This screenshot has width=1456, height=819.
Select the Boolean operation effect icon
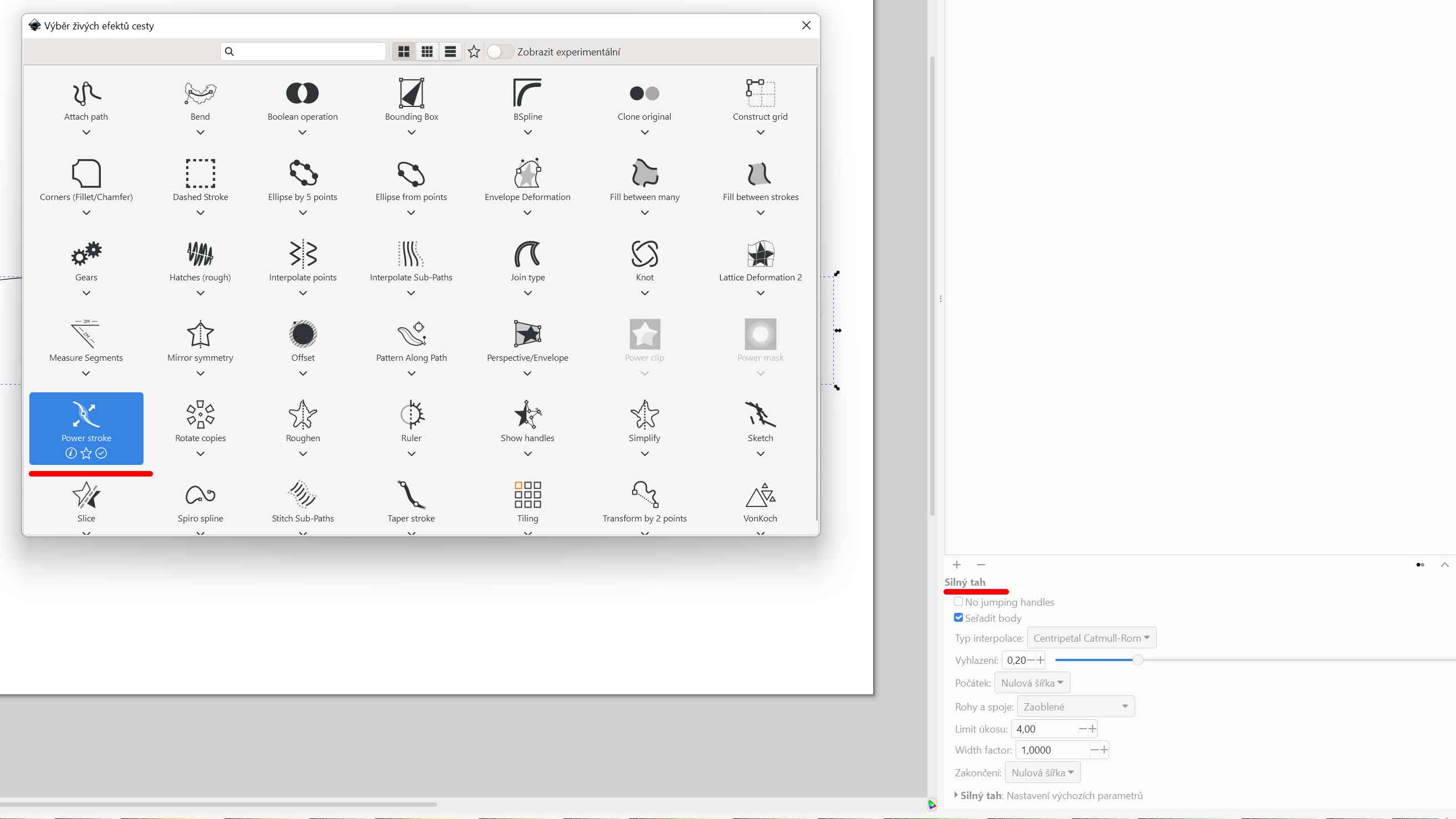pos(303,93)
